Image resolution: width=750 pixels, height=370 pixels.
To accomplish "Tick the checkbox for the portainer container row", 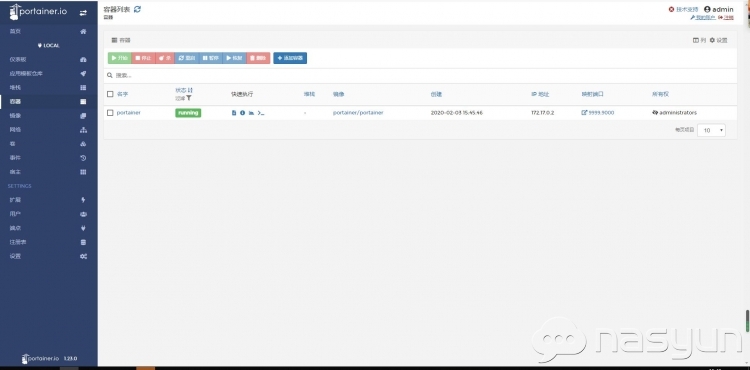I will click(110, 113).
